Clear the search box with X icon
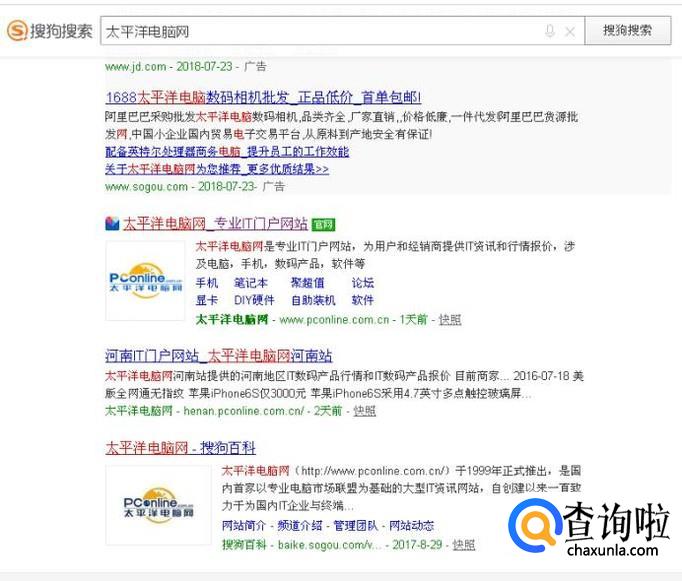This screenshot has height=581, width=682. (570, 32)
